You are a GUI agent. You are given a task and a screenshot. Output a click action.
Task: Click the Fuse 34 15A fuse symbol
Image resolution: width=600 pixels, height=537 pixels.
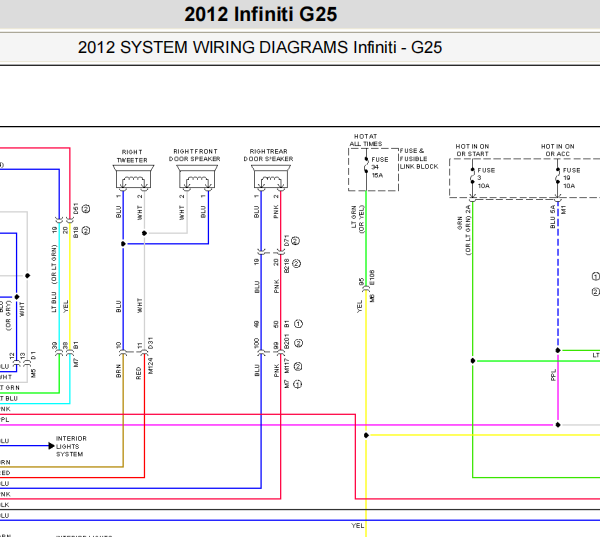click(366, 165)
